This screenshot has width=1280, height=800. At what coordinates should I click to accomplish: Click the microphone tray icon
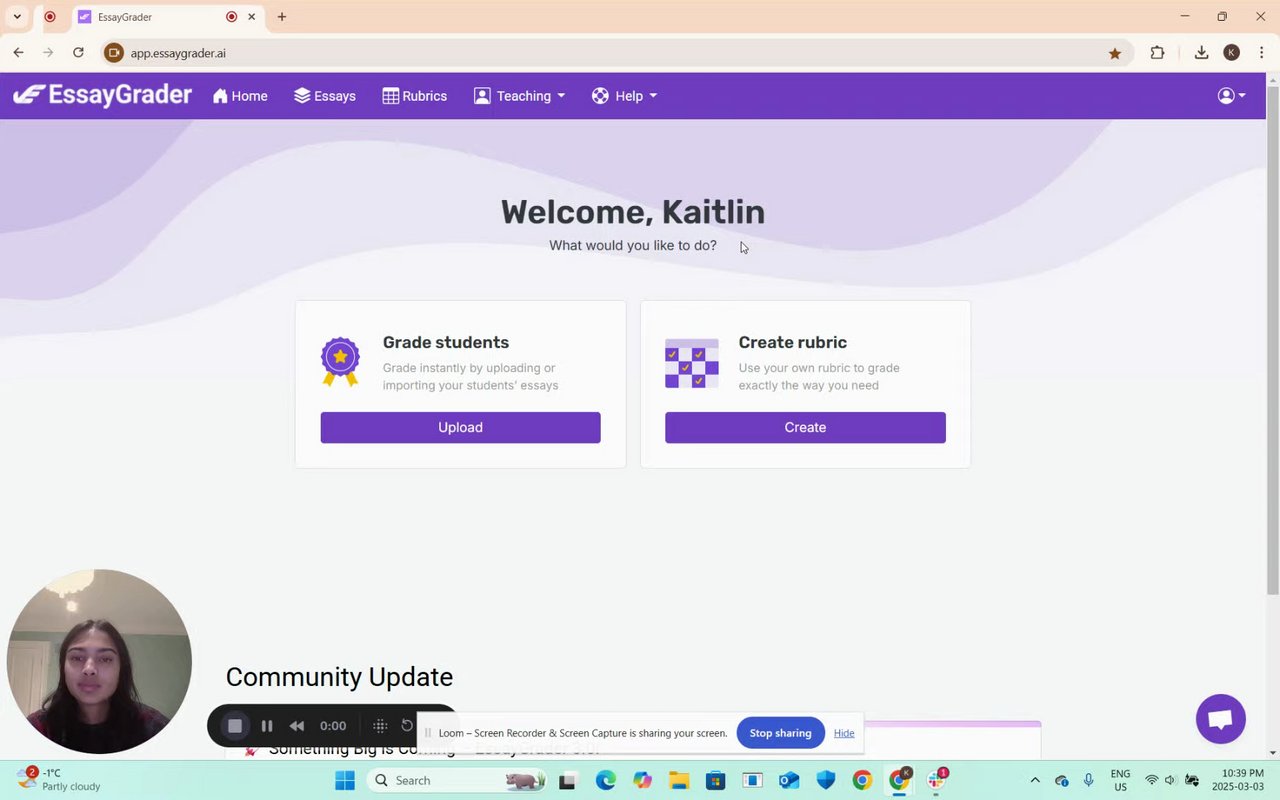click(x=1089, y=780)
